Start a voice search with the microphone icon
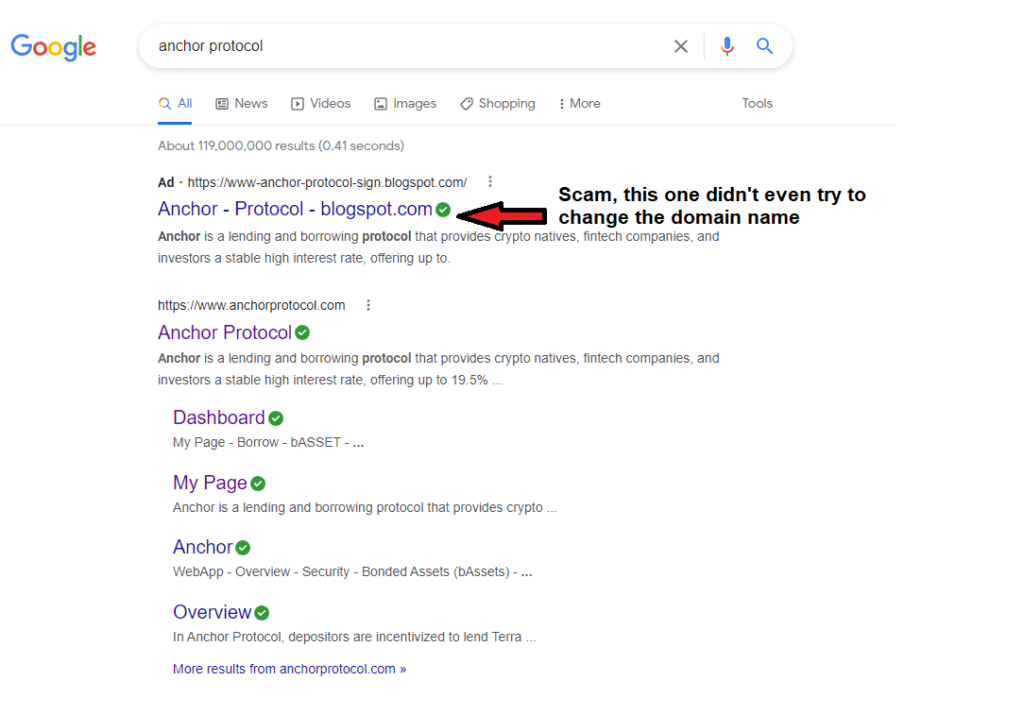 [726, 46]
